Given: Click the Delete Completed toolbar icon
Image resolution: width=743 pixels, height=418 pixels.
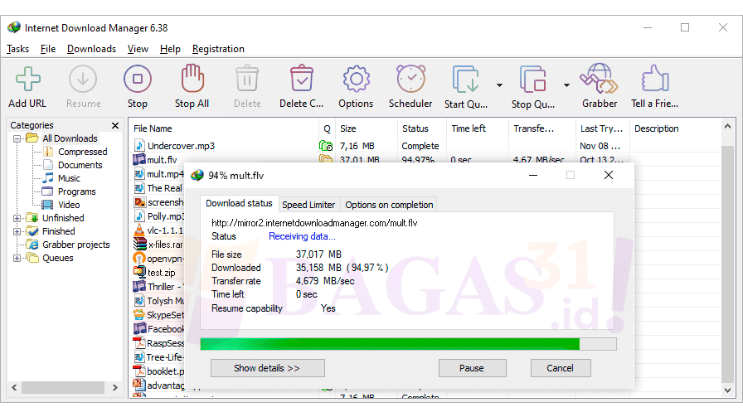Looking at the screenshot, I should click(x=301, y=80).
